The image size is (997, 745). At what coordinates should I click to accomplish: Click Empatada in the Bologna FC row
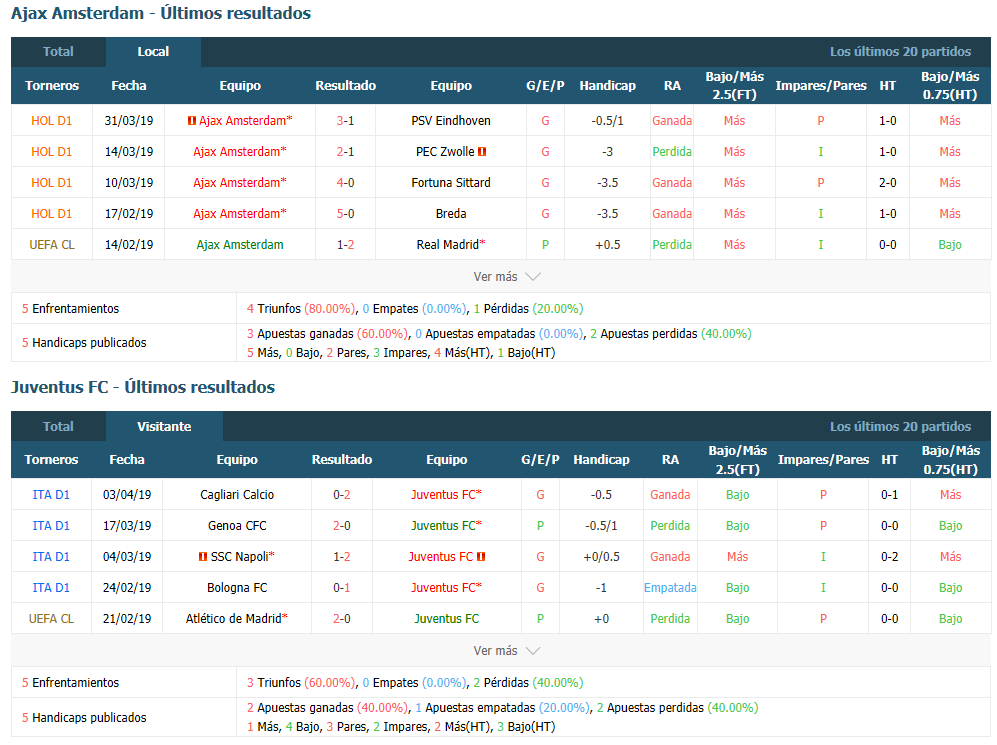[x=670, y=588]
